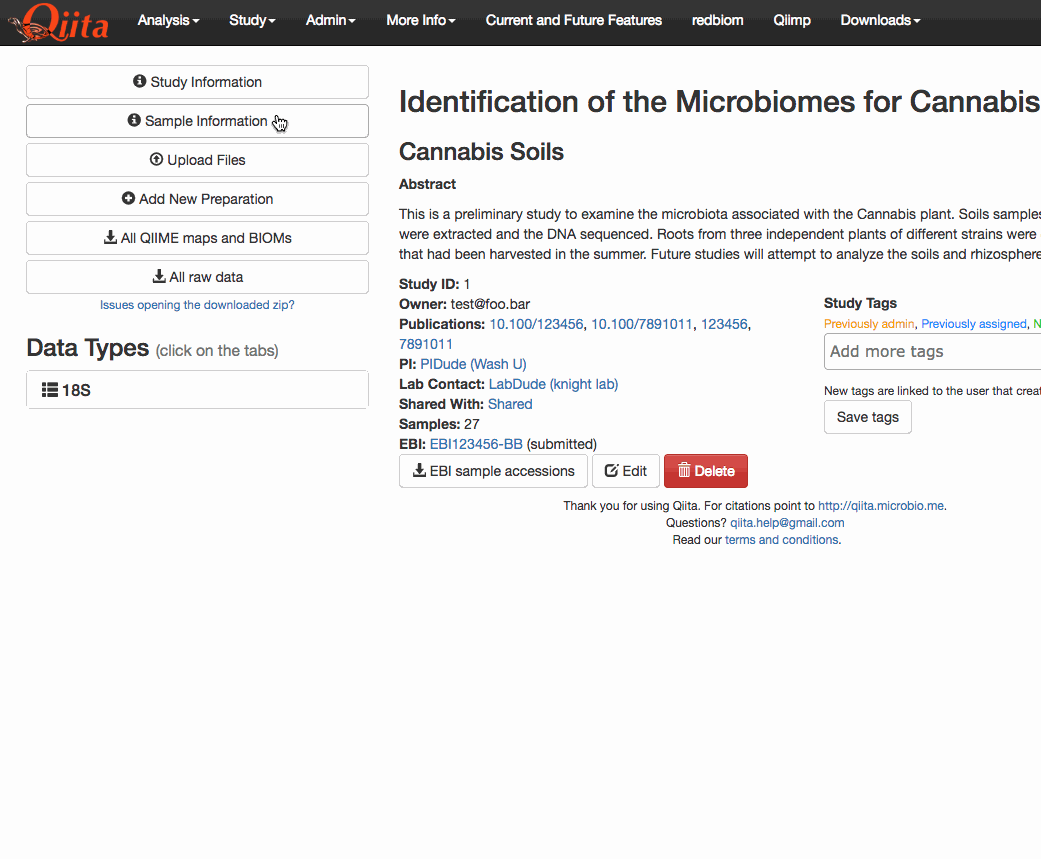This screenshot has width=1041, height=859.
Task: Click the list icon next to 18S
Action: (x=50, y=390)
